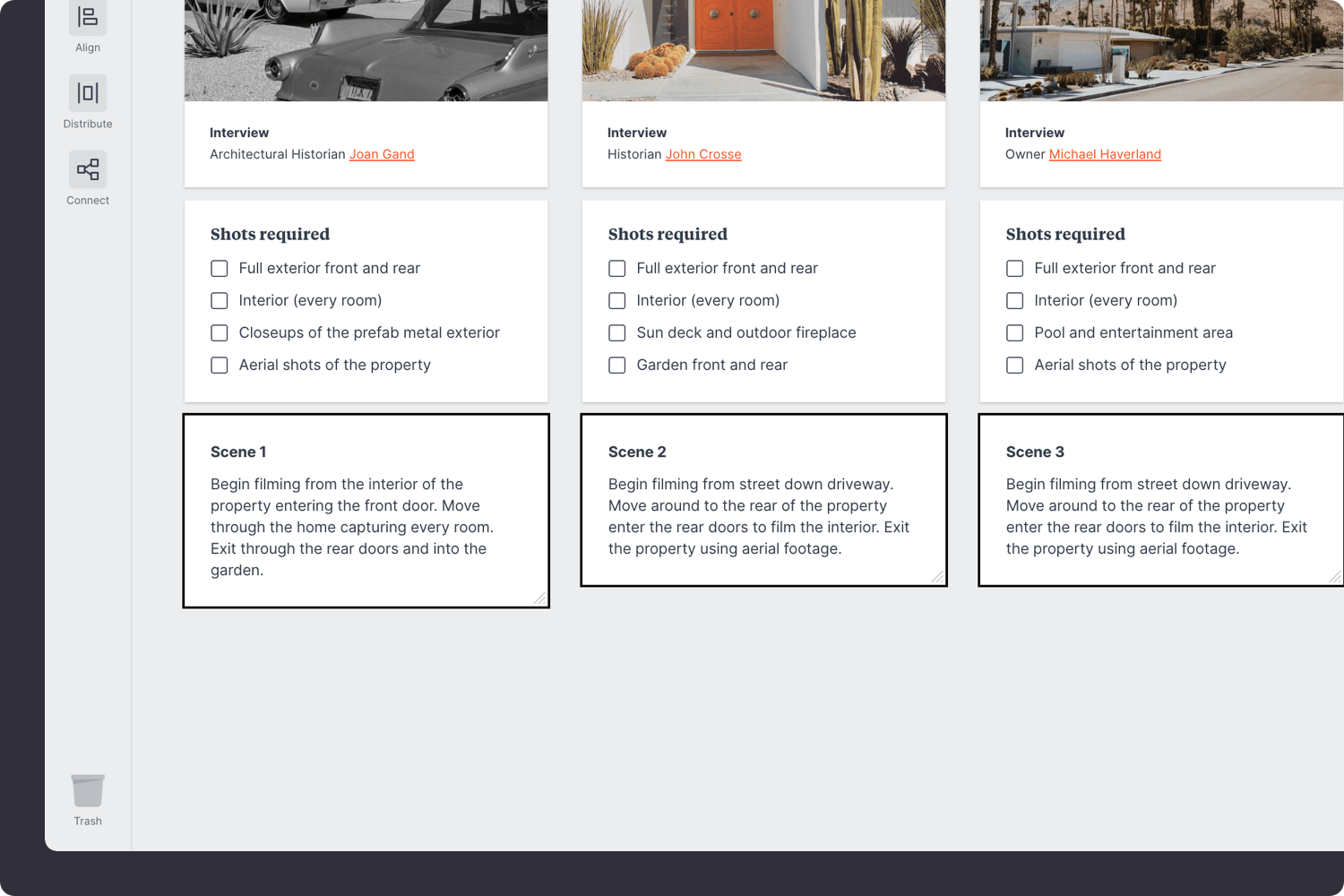This screenshot has width=1344, height=896.
Task: Click Scene 1 card resize handle
Action: coord(539,598)
